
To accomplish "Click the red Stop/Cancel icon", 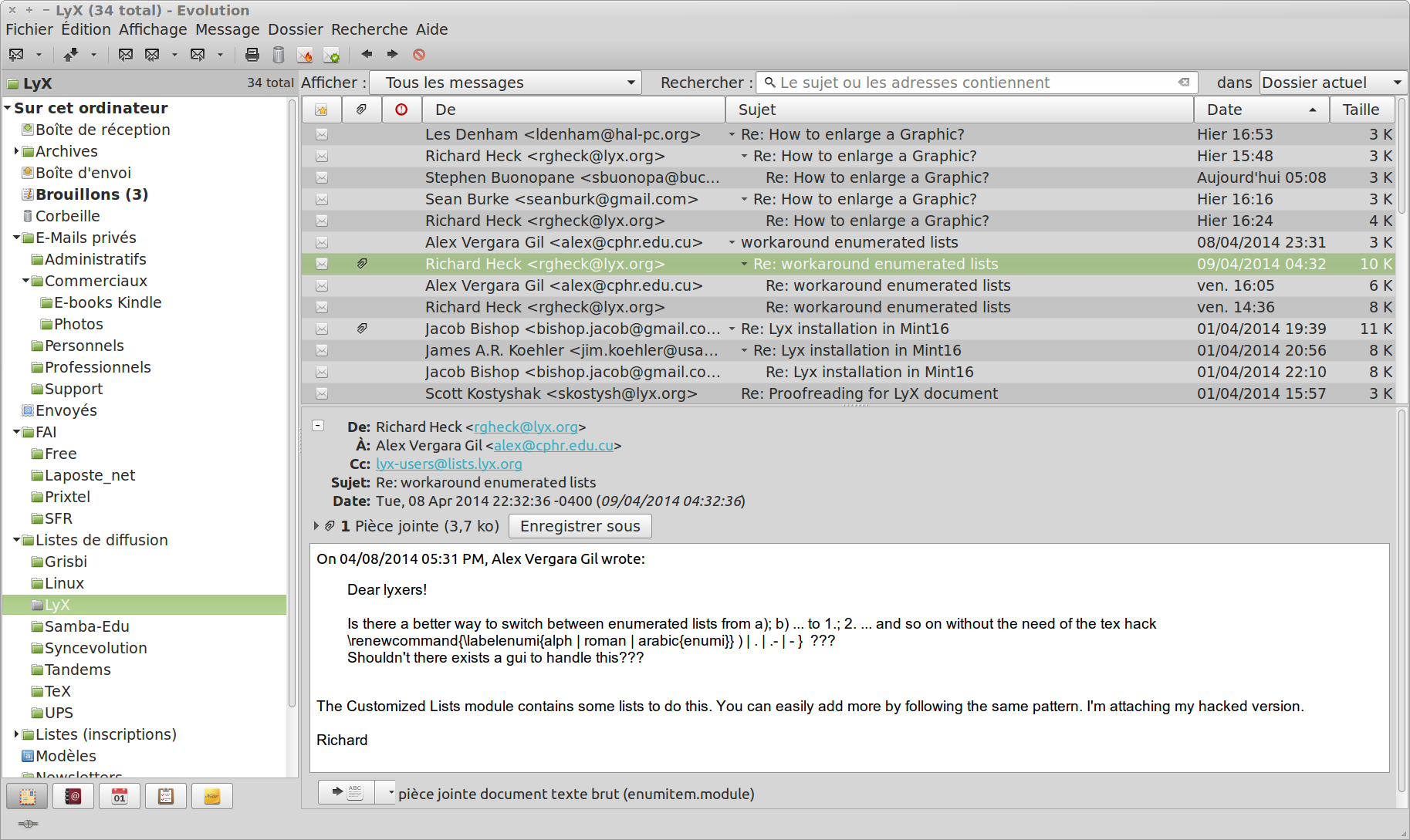I will coord(419,55).
